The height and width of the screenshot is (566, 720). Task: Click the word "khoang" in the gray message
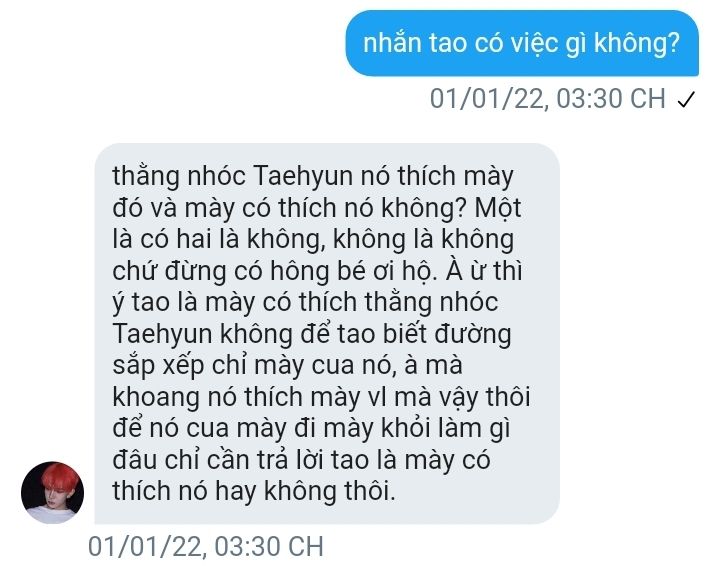coord(156,397)
